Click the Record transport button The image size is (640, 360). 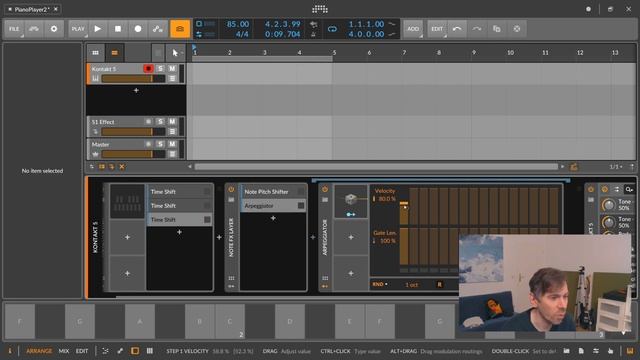138,29
